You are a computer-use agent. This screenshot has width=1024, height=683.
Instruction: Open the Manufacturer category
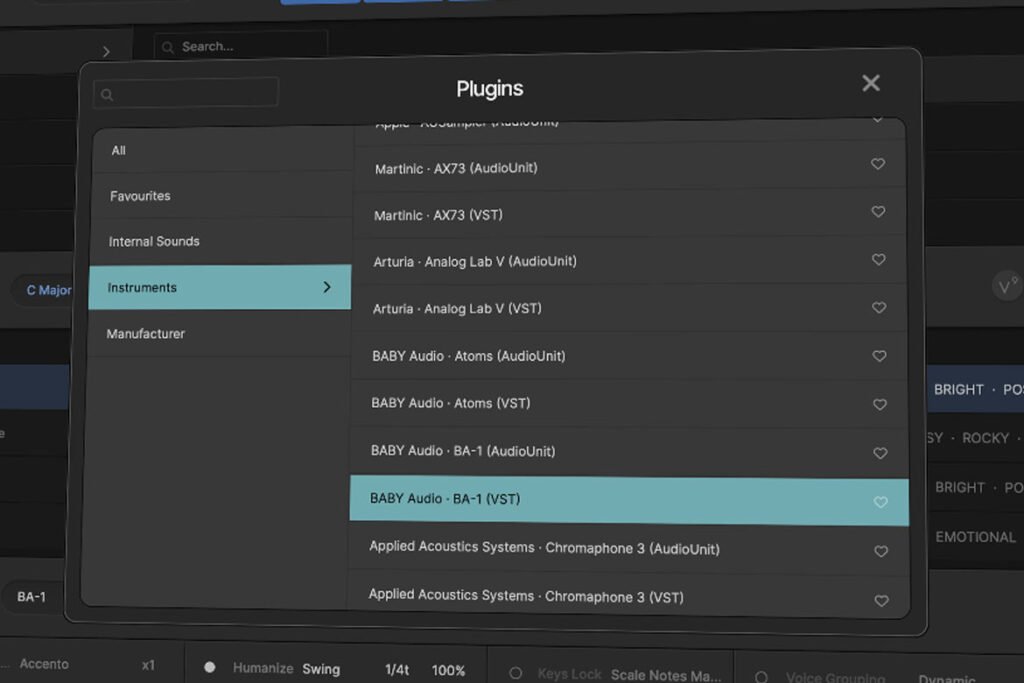(x=219, y=334)
